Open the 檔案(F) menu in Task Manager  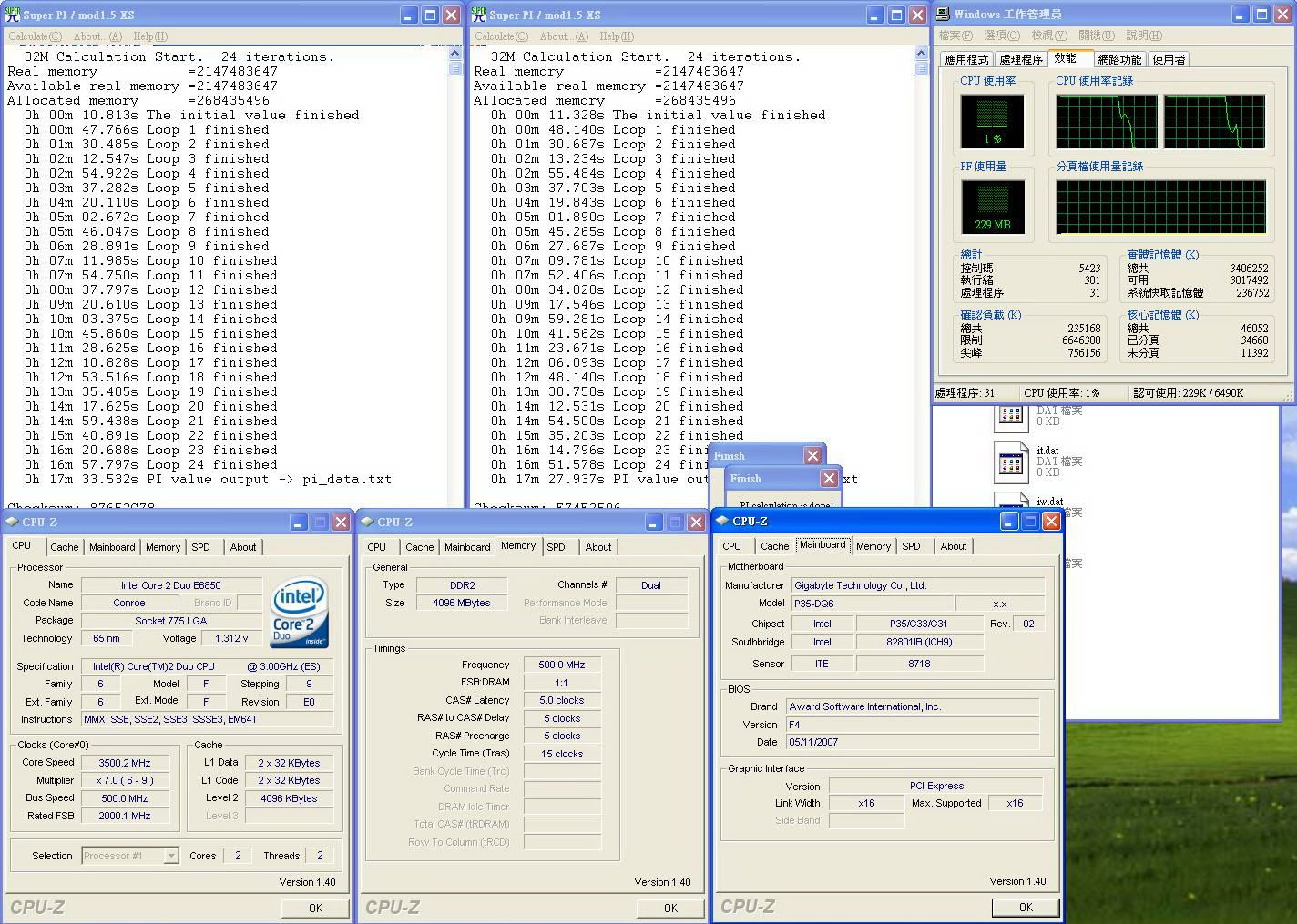(955, 36)
